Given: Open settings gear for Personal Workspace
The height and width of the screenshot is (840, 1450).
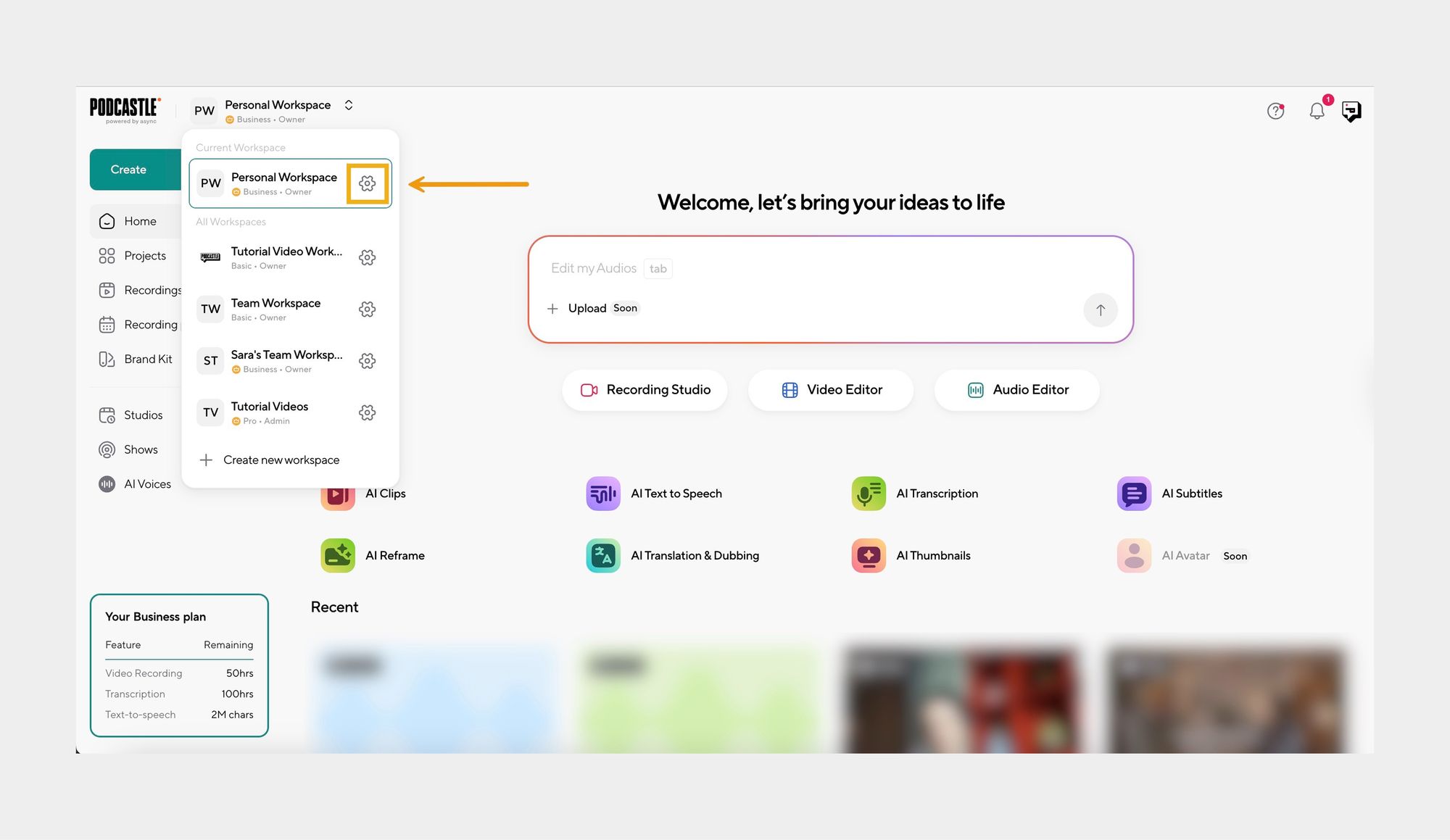Looking at the screenshot, I should click(367, 183).
